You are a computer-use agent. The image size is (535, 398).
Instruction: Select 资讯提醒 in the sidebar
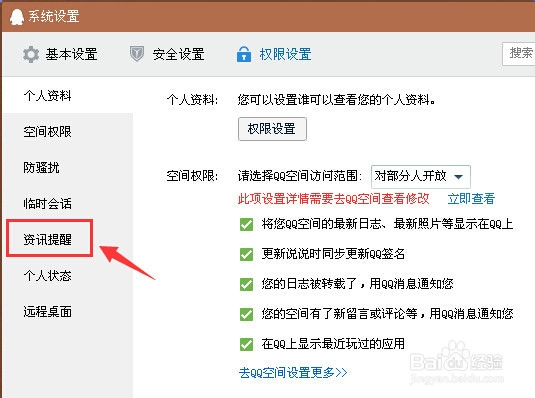pos(47,239)
